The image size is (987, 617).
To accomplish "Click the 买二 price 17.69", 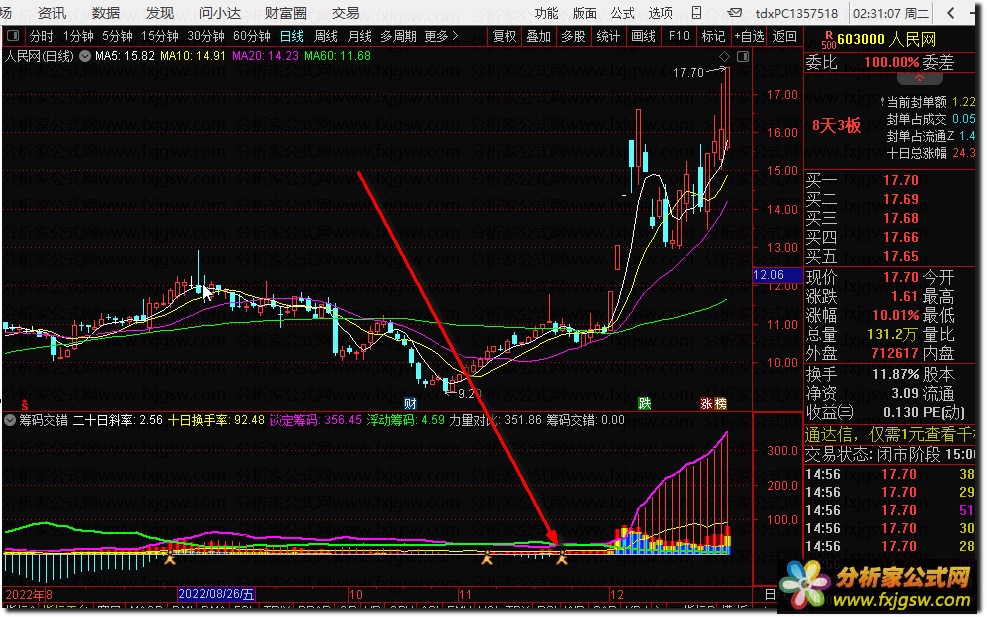I will click(901, 199).
